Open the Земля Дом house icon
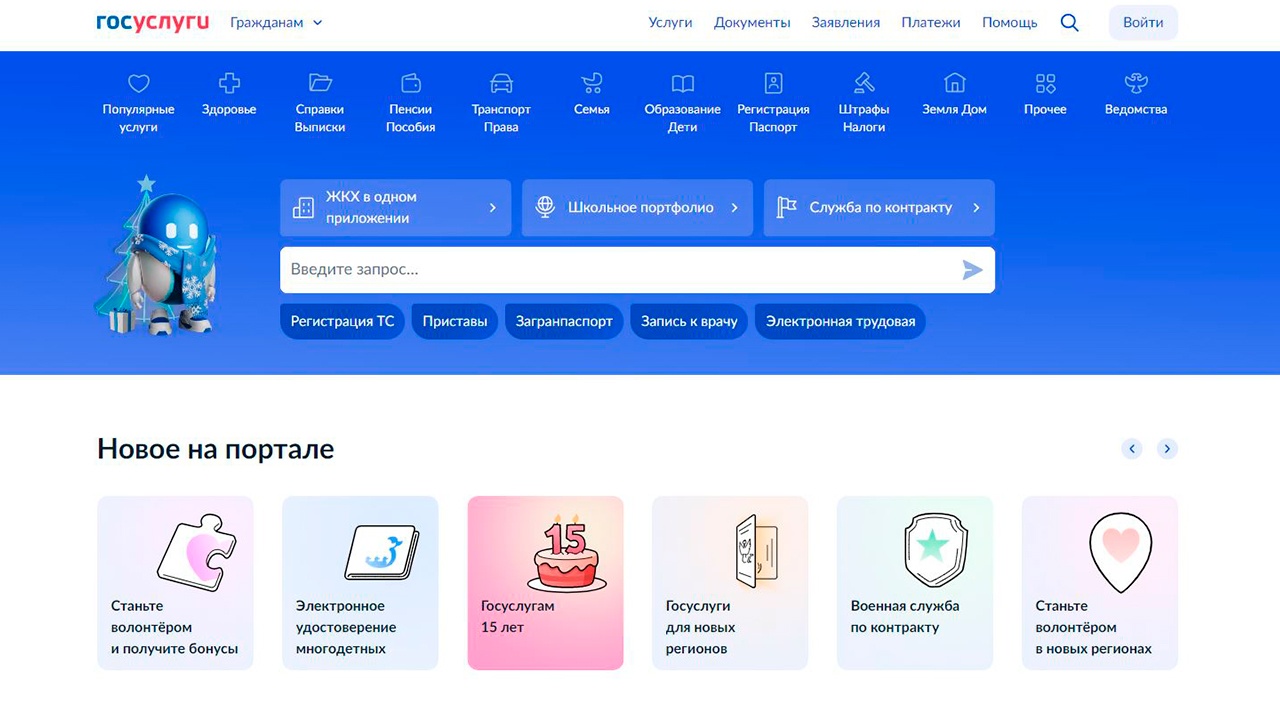This screenshot has width=1280, height=720. (955, 83)
